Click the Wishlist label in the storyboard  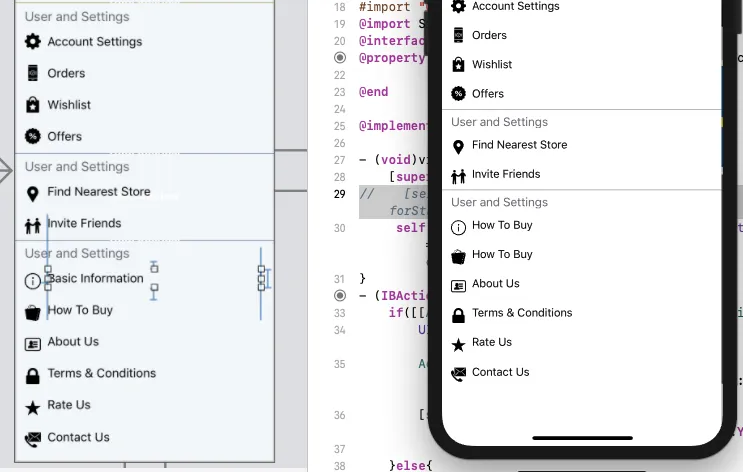tap(69, 104)
